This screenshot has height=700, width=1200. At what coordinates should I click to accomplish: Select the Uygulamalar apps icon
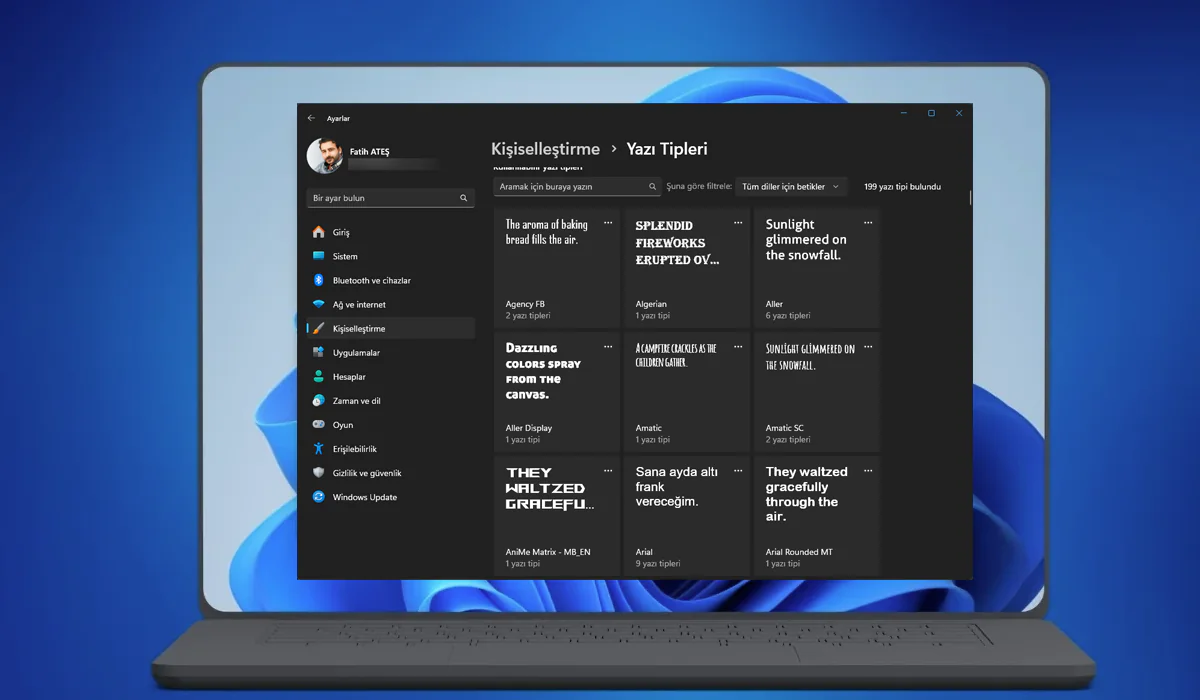(x=318, y=352)
